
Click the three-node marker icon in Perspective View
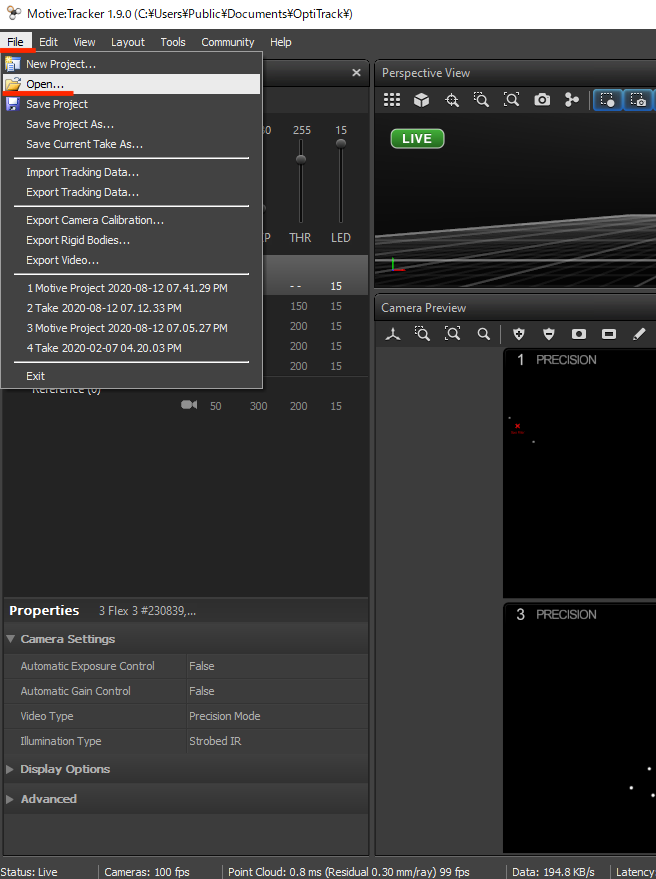point(571,100)
